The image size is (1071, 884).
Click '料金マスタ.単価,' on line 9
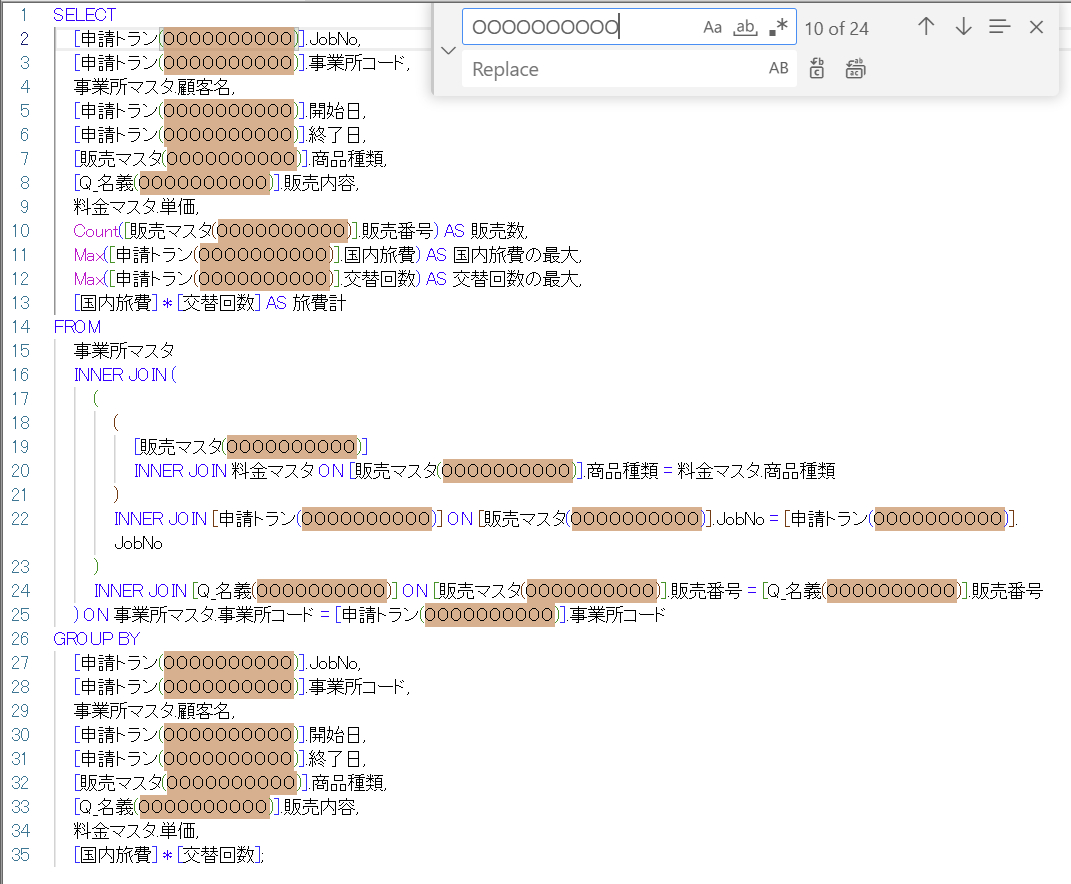coord(137,206)
